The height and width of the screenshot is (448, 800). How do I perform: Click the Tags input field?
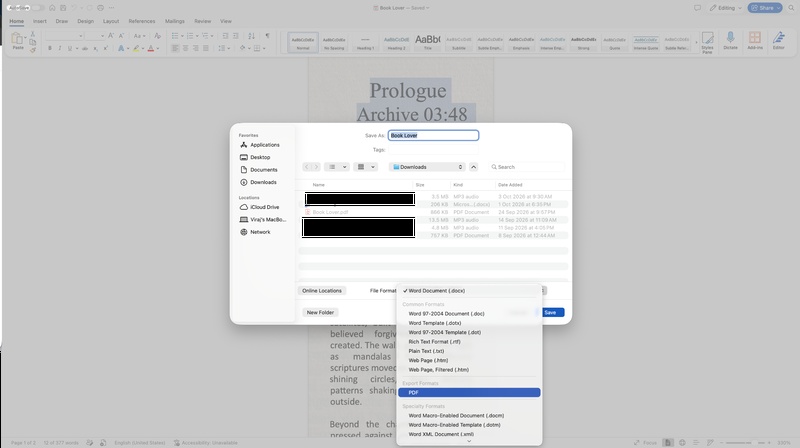pyautogui.click(x=433, y=150)
